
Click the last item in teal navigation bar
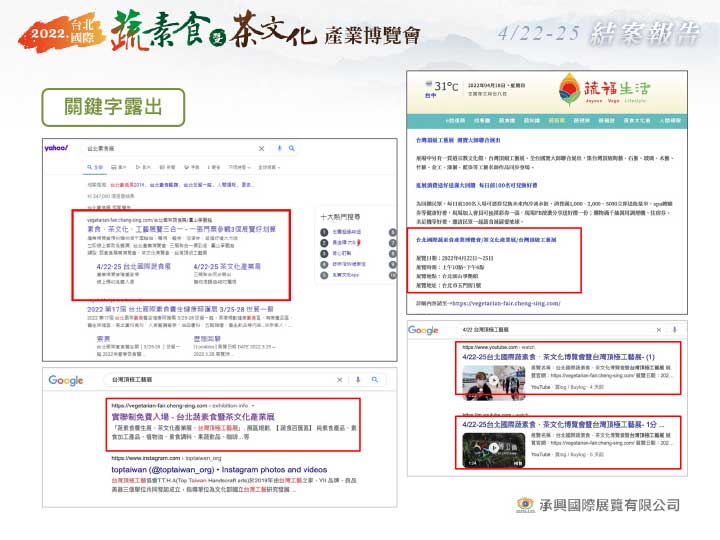(670, 120)
